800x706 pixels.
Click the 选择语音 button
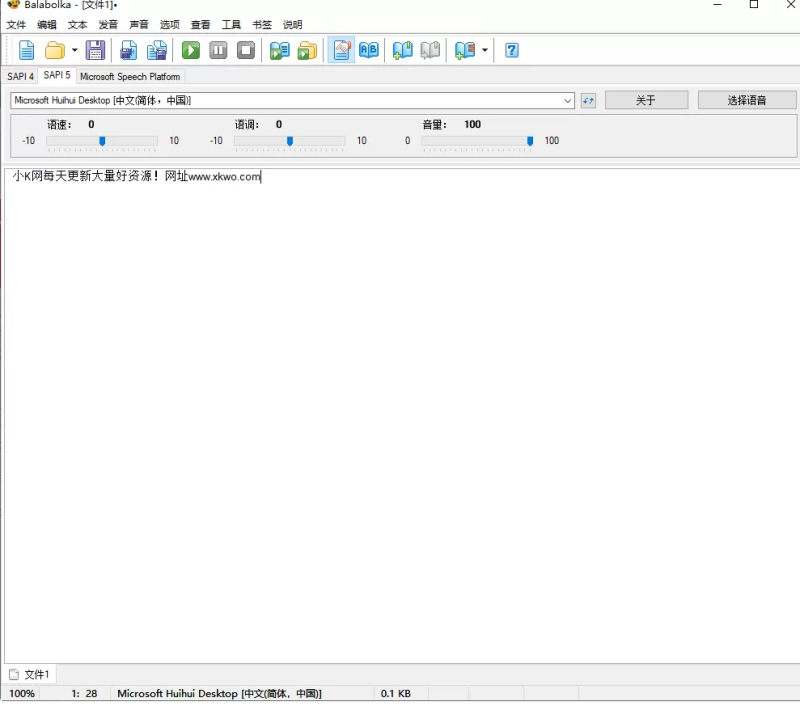pos(746,100)
